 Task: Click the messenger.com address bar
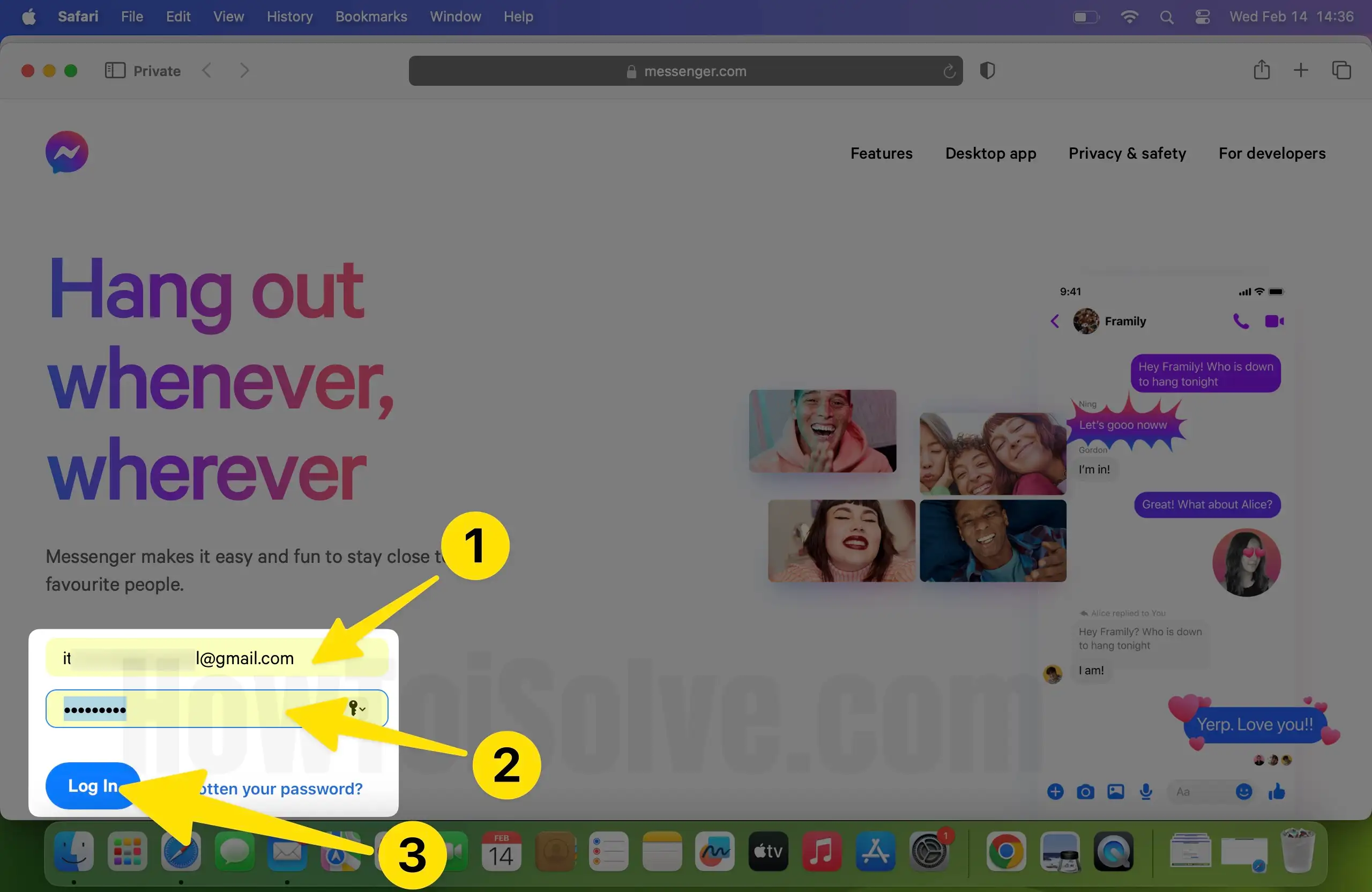(x=685, y=71)
